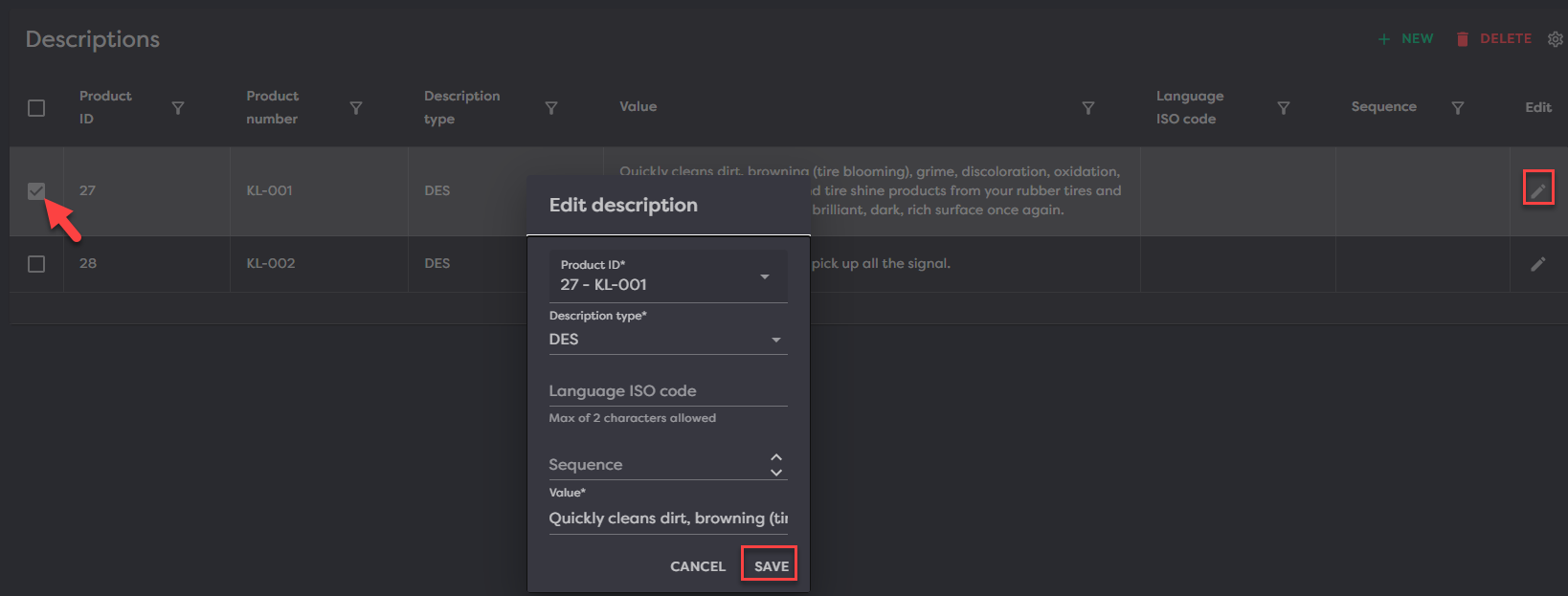Open the Sequence column filter
This screenshot has width=1568, height=596.
point(1457,108)
